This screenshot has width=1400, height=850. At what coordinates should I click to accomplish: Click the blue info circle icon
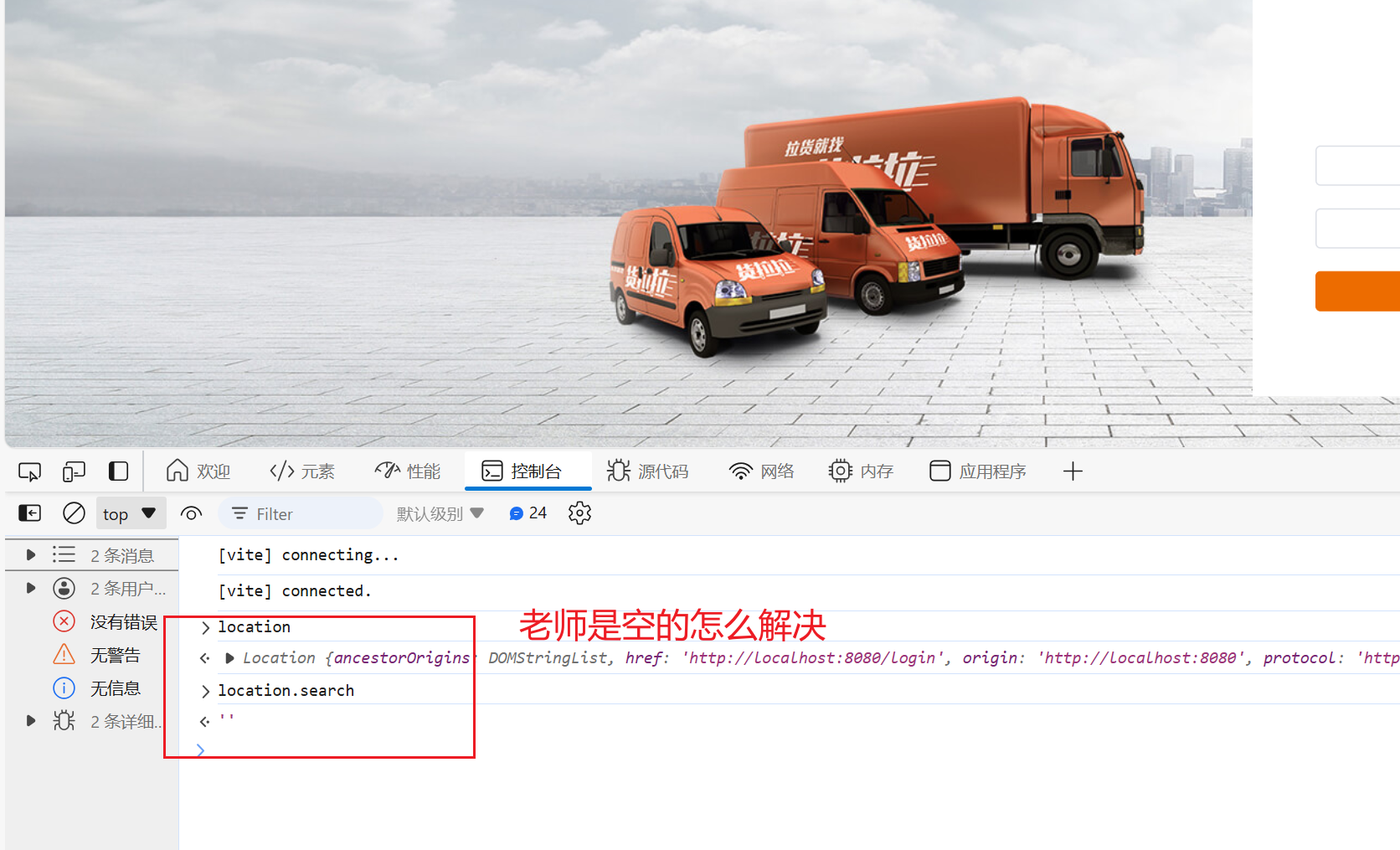pos(64,688)
